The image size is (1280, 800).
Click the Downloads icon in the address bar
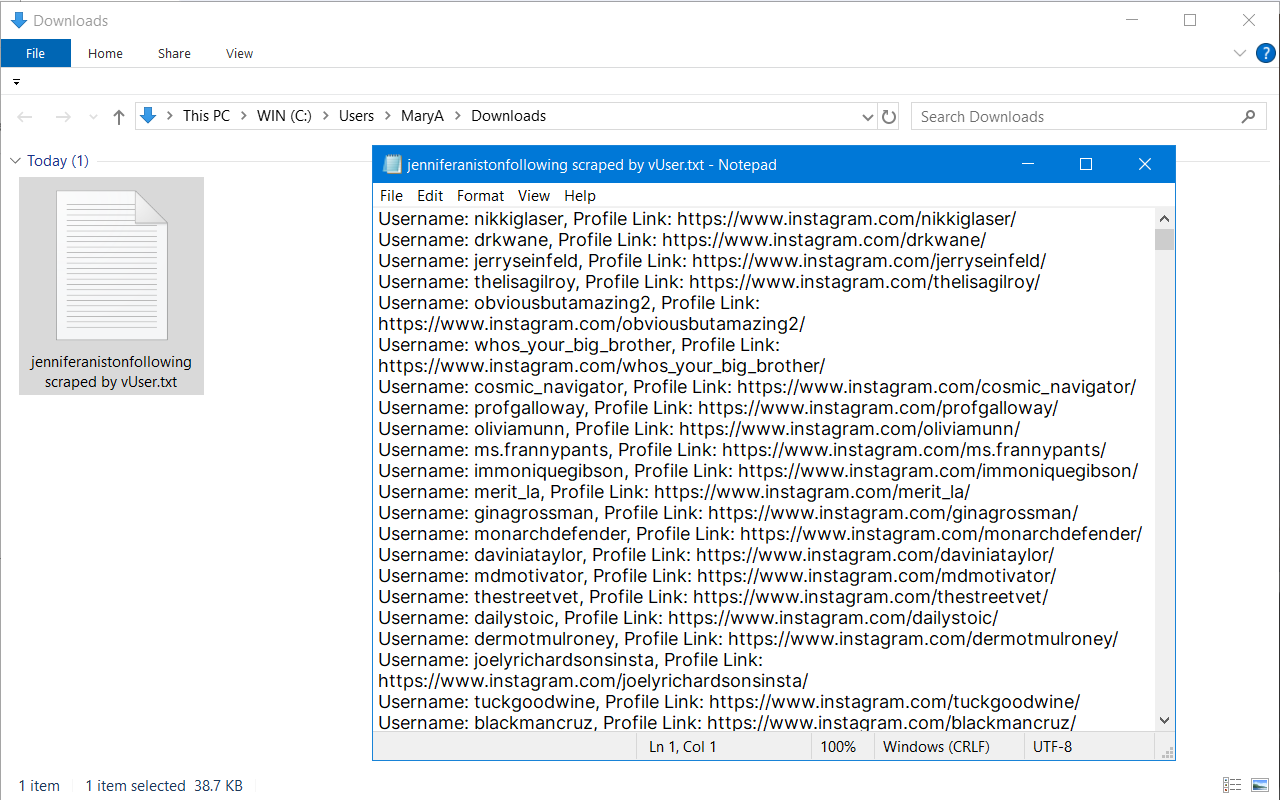[x=148, y=116]
